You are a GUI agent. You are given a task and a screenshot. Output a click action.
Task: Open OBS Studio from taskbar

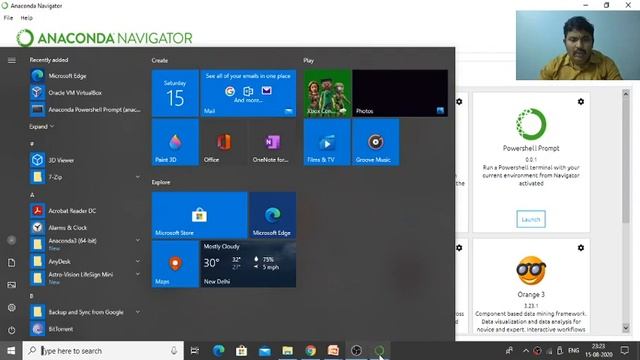[x=356, y=351]
